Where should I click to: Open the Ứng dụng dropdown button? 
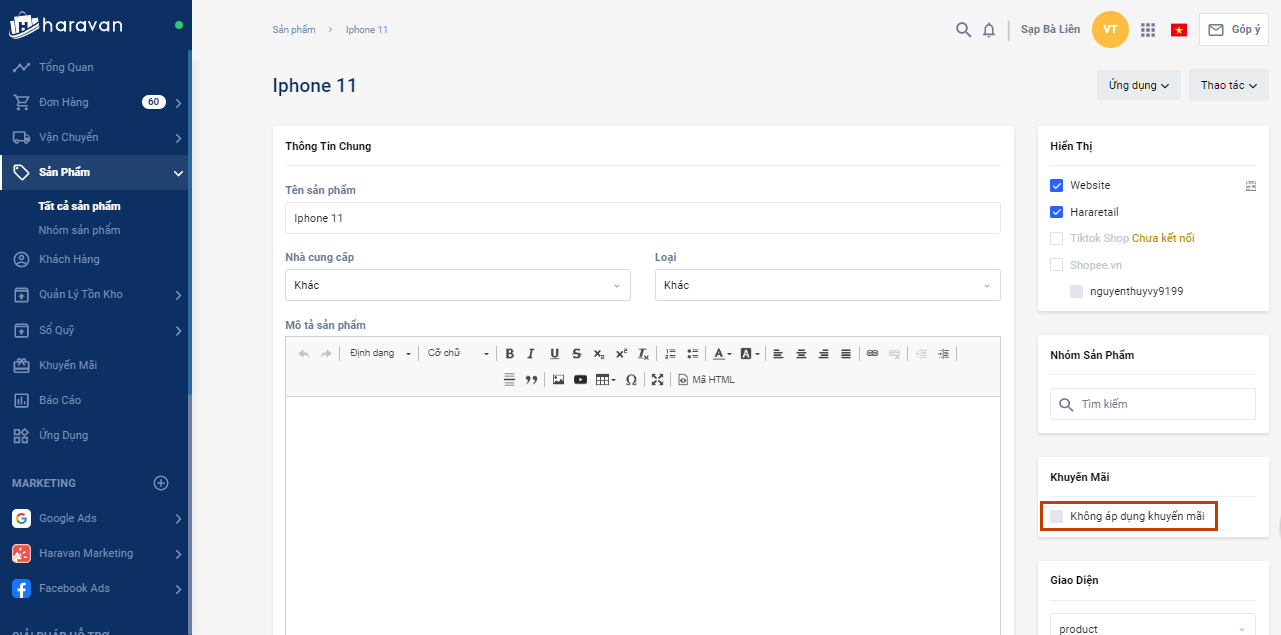[1139, 85]
